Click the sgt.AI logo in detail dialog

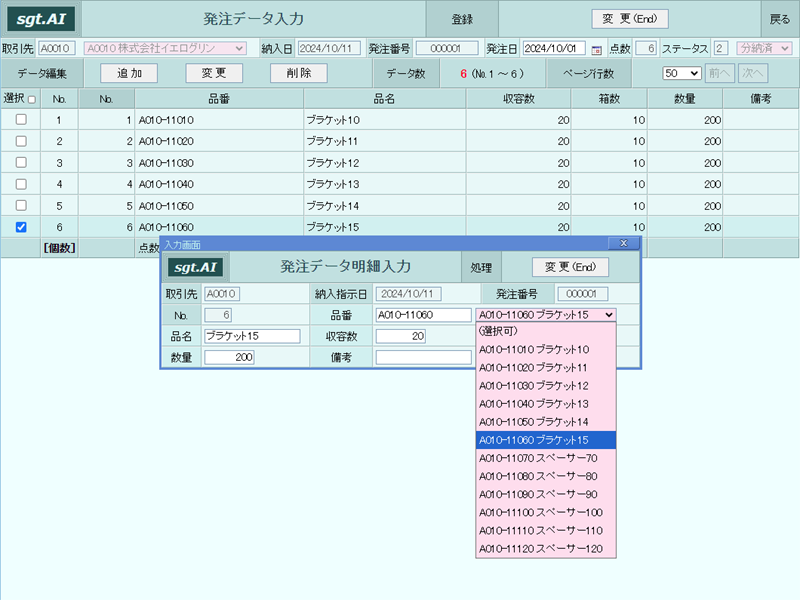click(x=195, y=267)
